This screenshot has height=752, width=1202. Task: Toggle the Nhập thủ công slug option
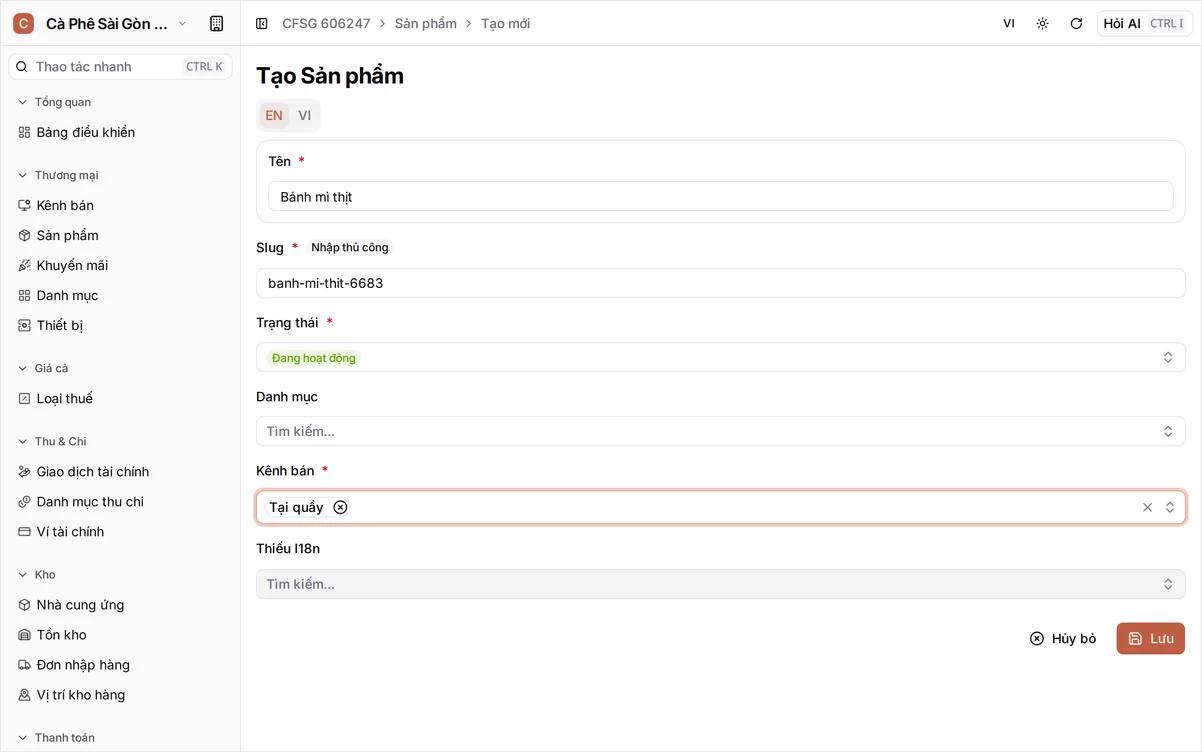[x=349, y=247]
